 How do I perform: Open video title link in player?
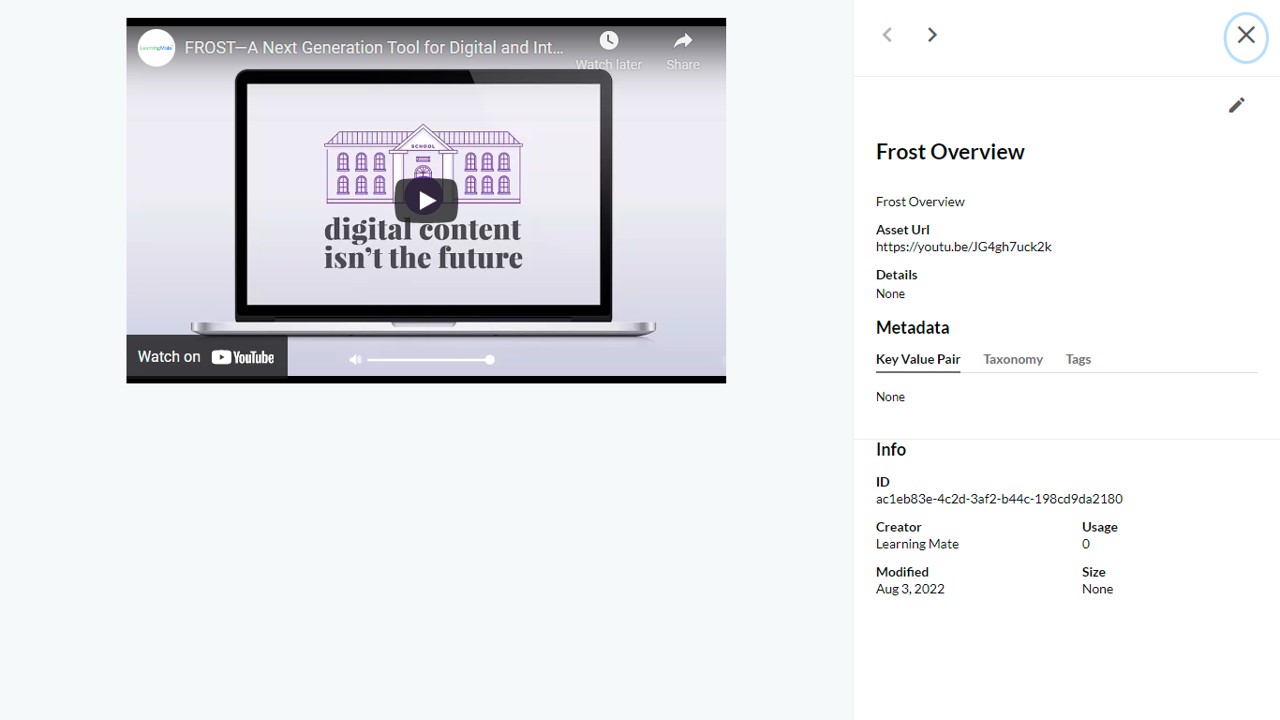coord(374,47)
